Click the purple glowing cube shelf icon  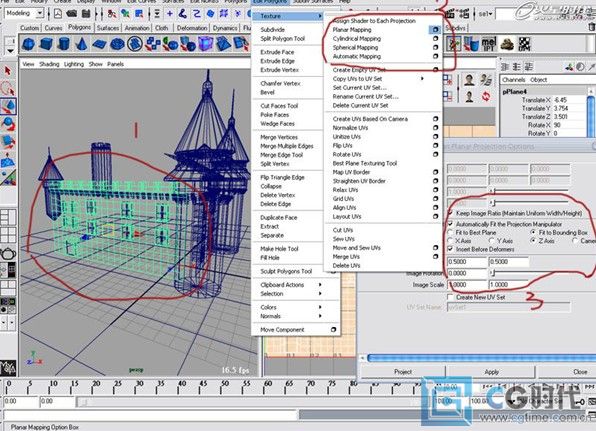pos(206,44)
